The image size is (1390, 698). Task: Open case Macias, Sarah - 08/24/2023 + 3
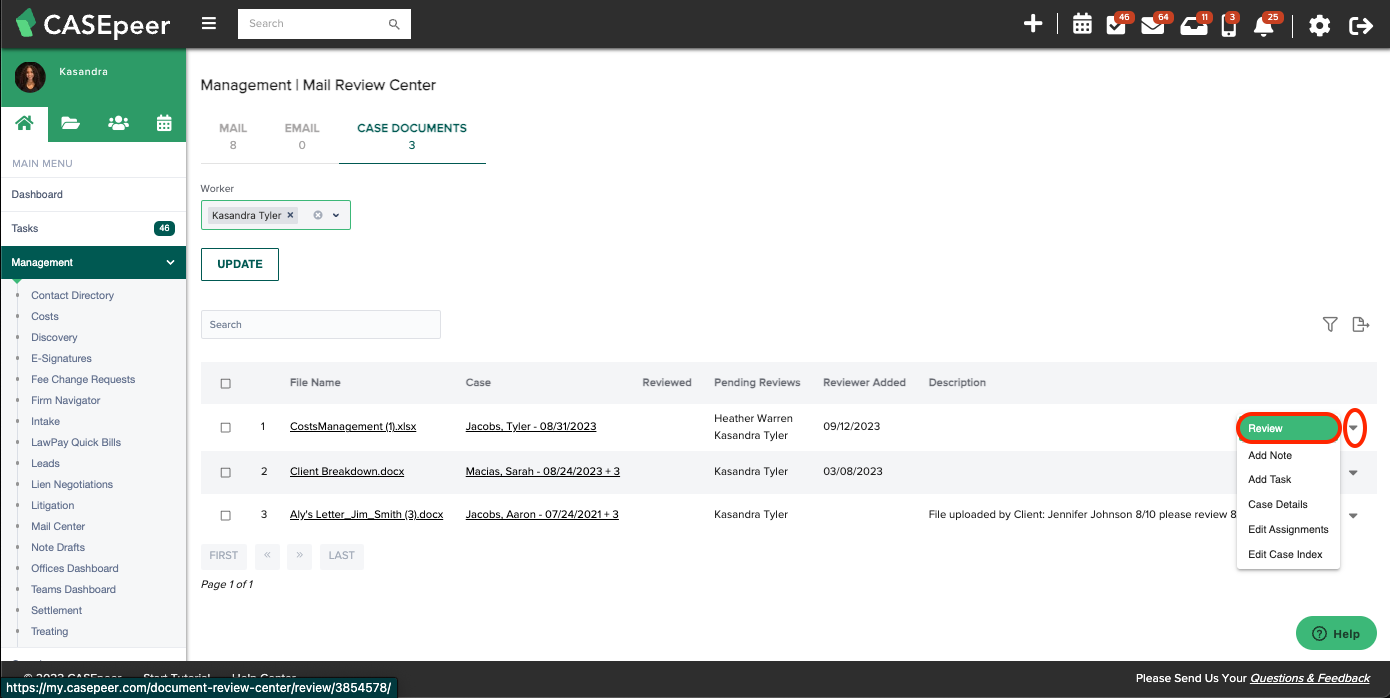point(543,471)
